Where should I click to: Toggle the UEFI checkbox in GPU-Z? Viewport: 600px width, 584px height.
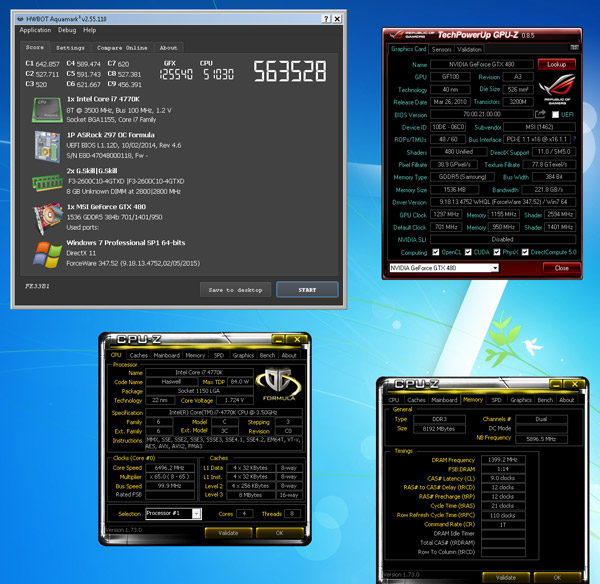555,114
